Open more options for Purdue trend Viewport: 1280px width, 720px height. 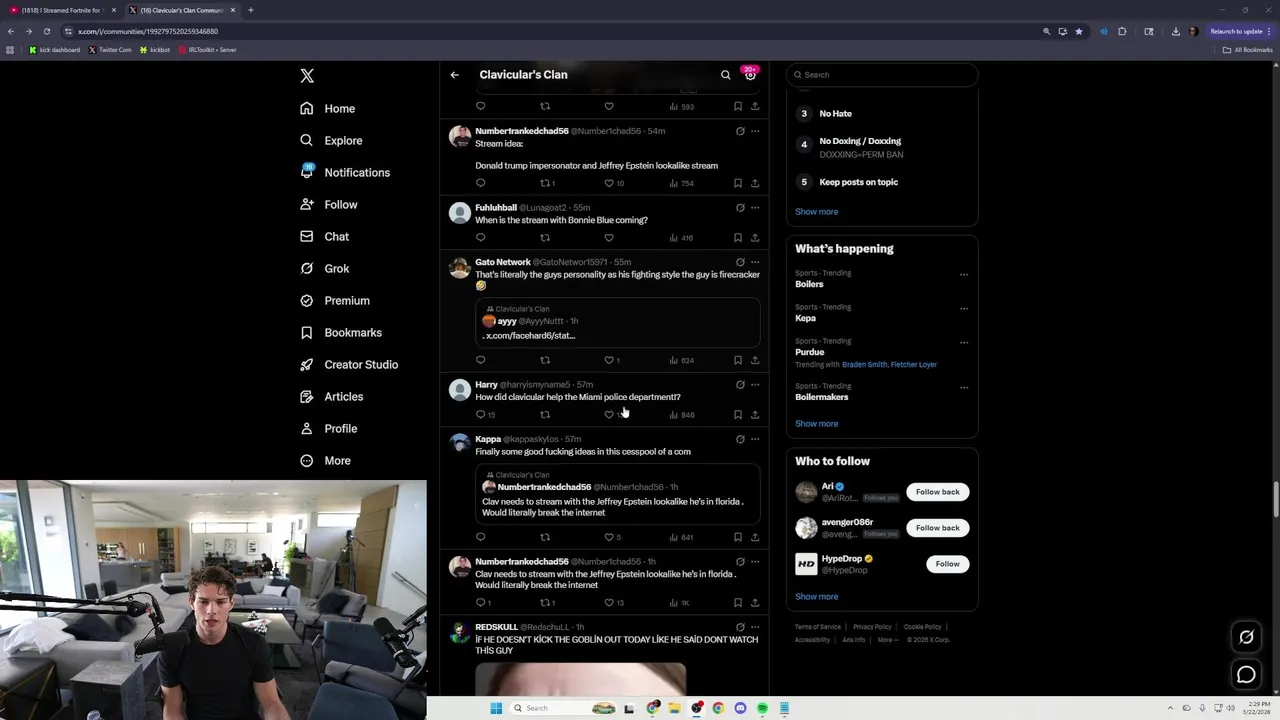pyautogui.click(x=964, y=343)
